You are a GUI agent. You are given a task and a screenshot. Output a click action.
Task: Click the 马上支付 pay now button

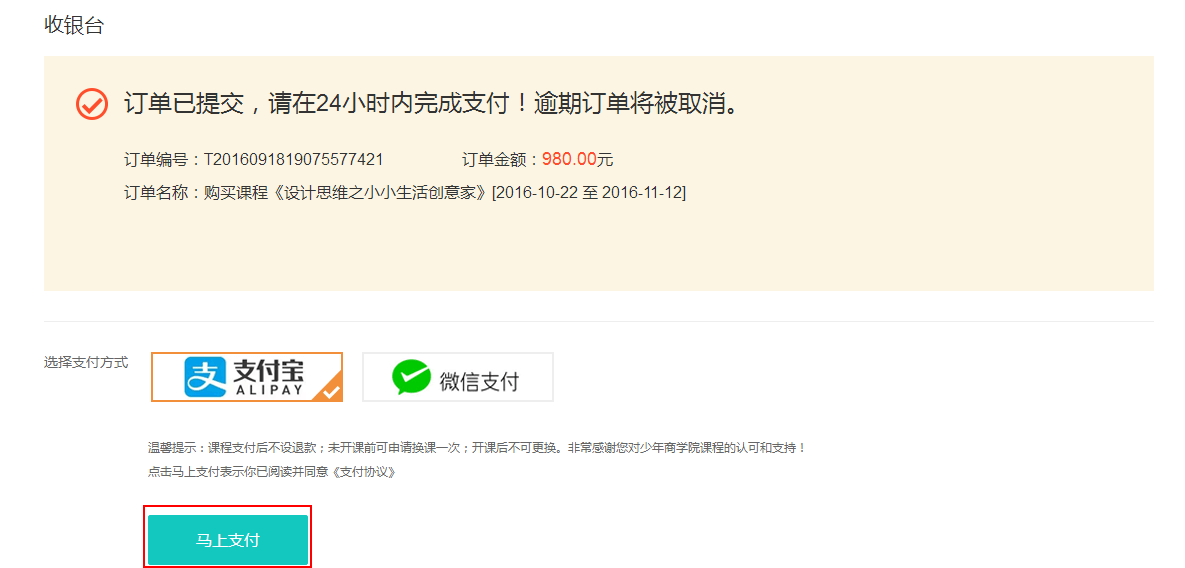click(228, 540)
